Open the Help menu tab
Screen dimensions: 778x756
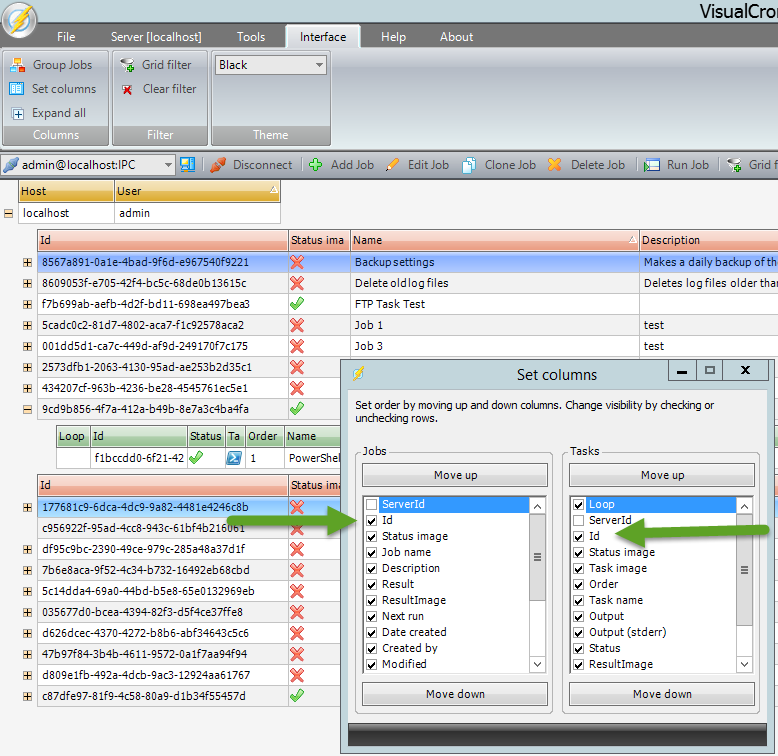point(393,37)
